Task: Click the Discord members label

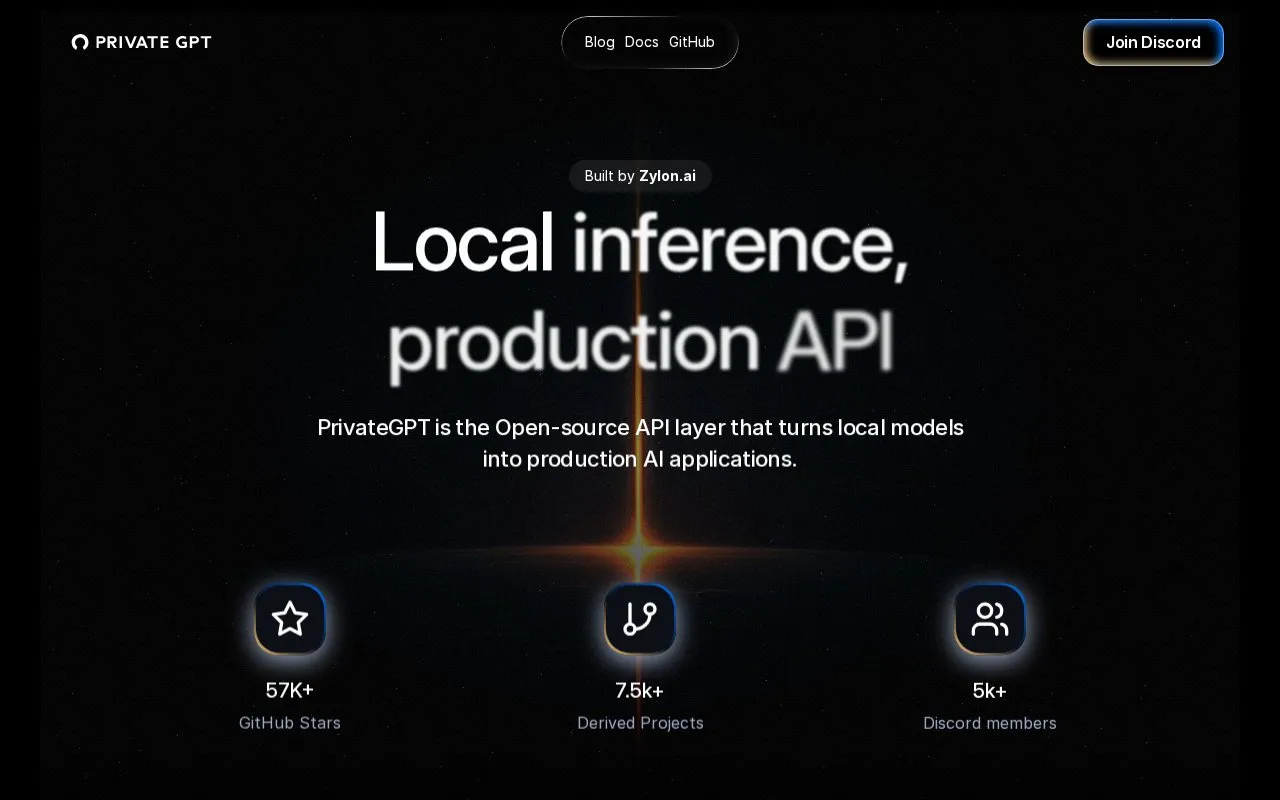Action: pos(990,723)
